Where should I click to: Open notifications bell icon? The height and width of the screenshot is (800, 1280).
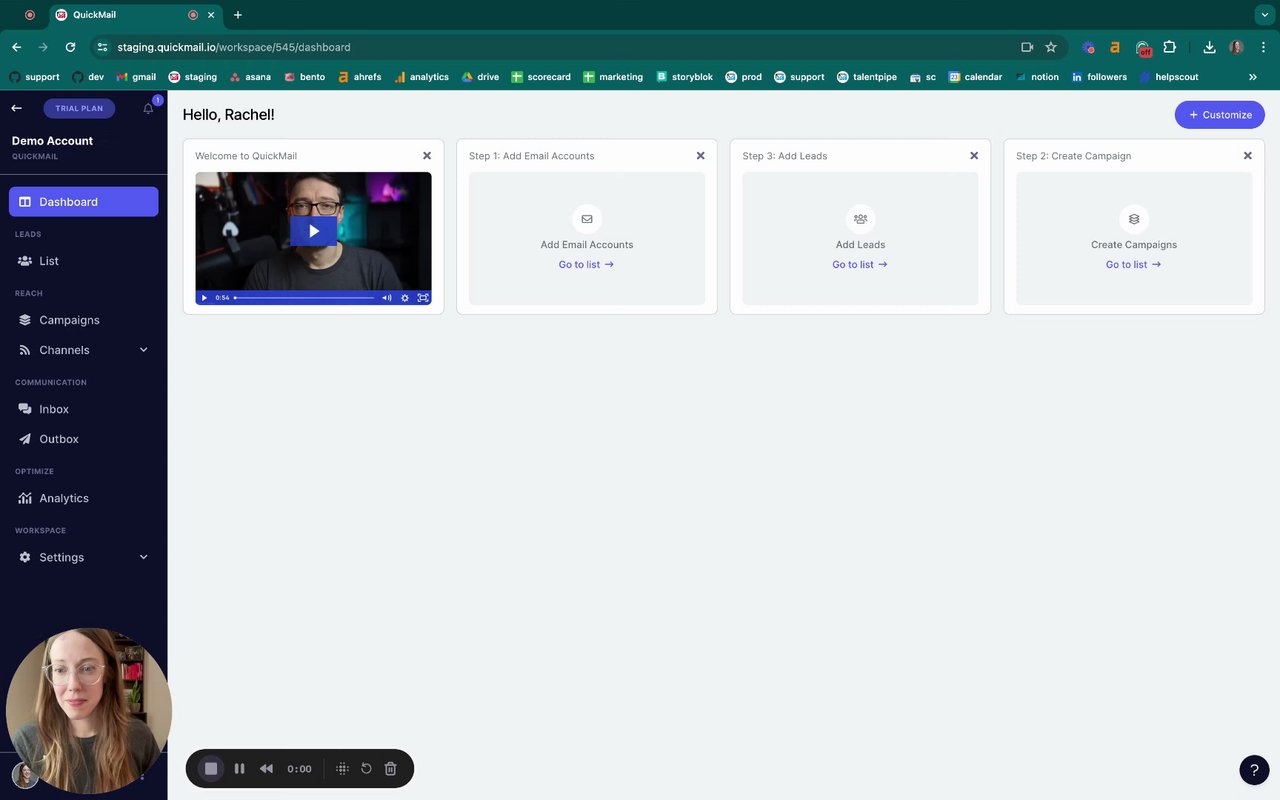tap(149, 108)
